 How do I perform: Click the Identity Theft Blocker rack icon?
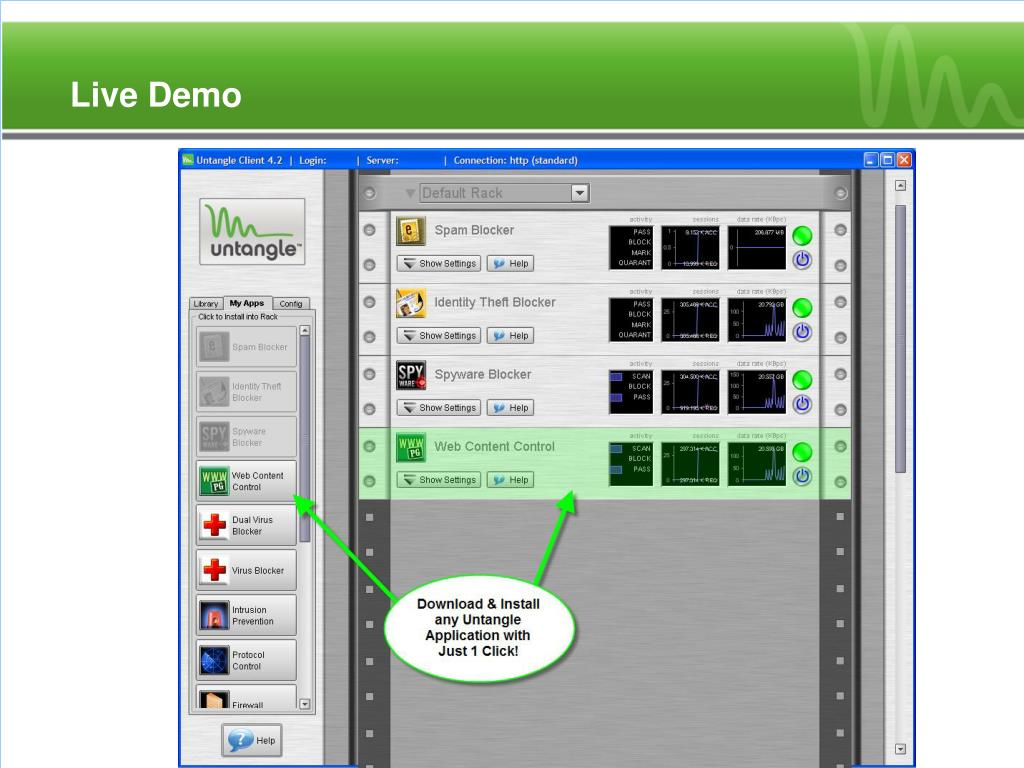pyautogui.click(x=411, y=303)
